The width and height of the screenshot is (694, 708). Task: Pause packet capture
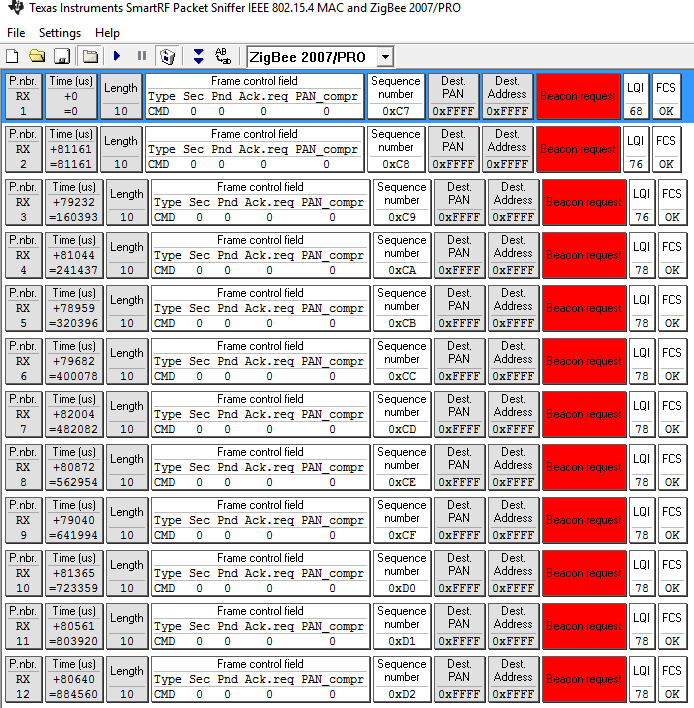pyautogui.click(x=142, y=56)
